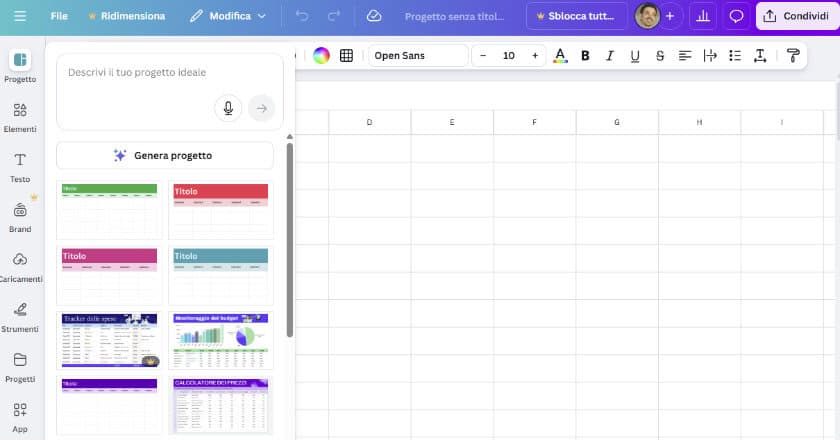This screenshot has width=840, height=440.
Task: Click the redo arrow icon
Action: (x=334, y=16)
